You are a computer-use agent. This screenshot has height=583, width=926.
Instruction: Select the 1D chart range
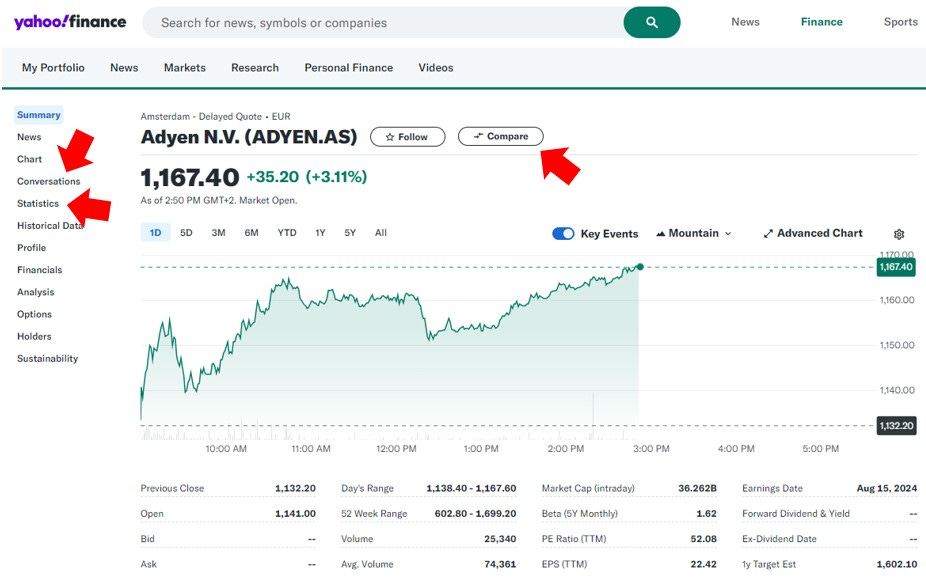pyautogui.click(x=155, y=233)
